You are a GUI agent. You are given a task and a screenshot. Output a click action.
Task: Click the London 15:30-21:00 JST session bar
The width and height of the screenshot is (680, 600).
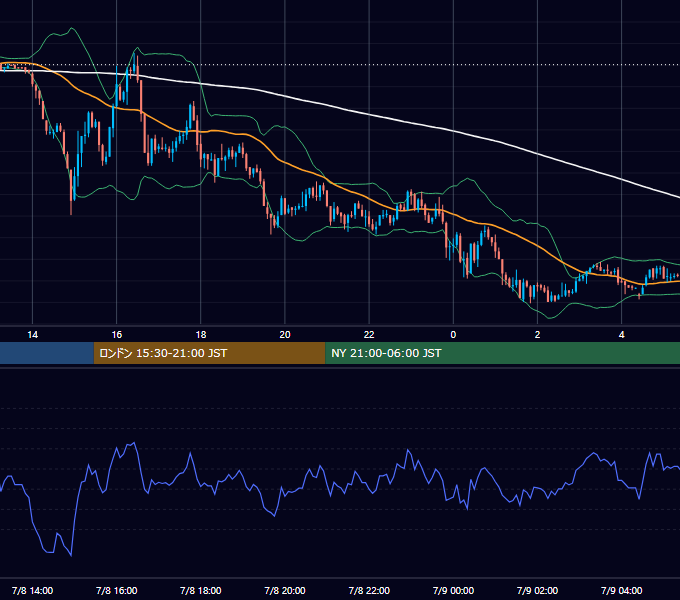coord(209,353)
